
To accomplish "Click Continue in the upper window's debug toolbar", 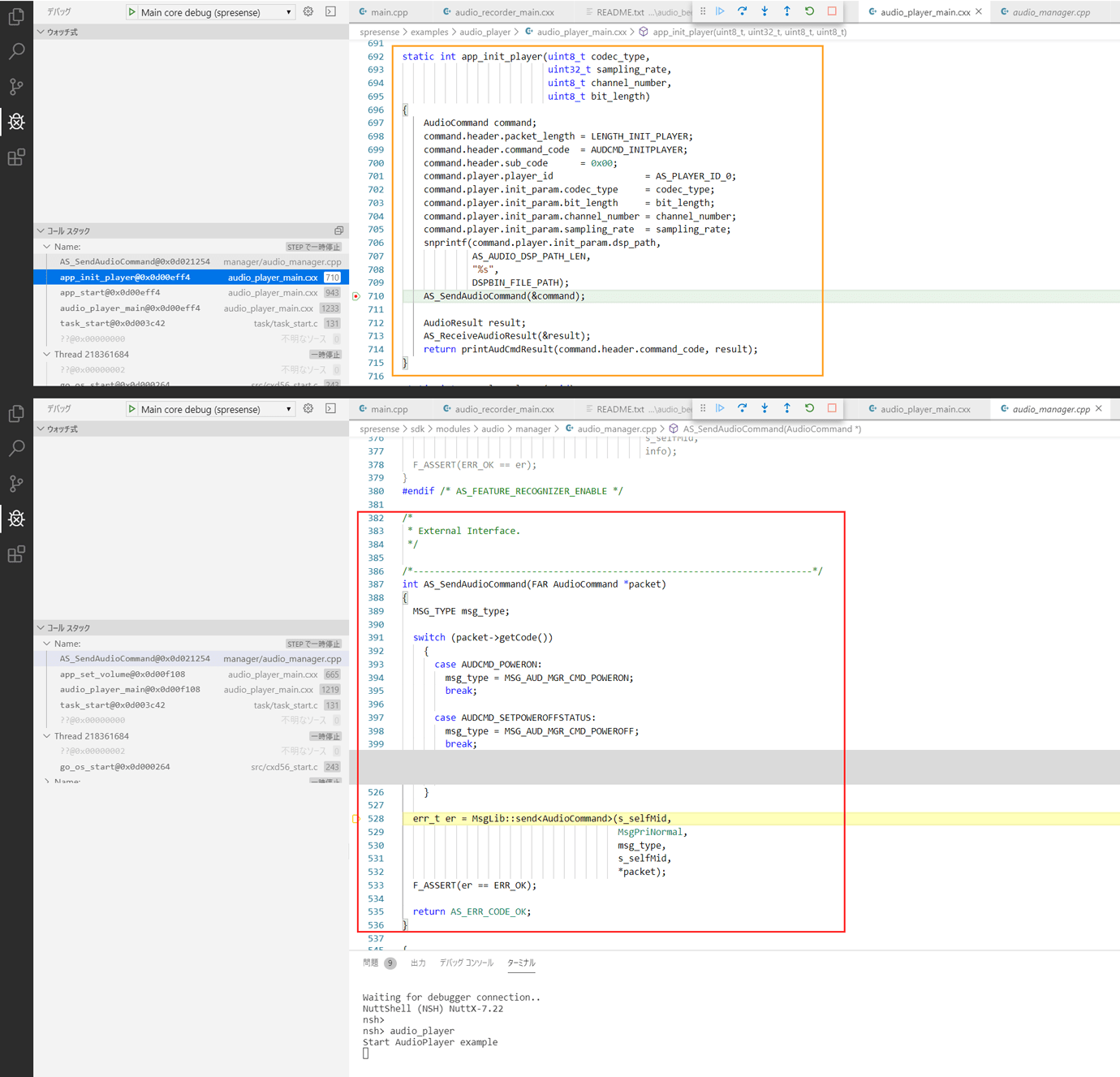I will pos(720,11).
